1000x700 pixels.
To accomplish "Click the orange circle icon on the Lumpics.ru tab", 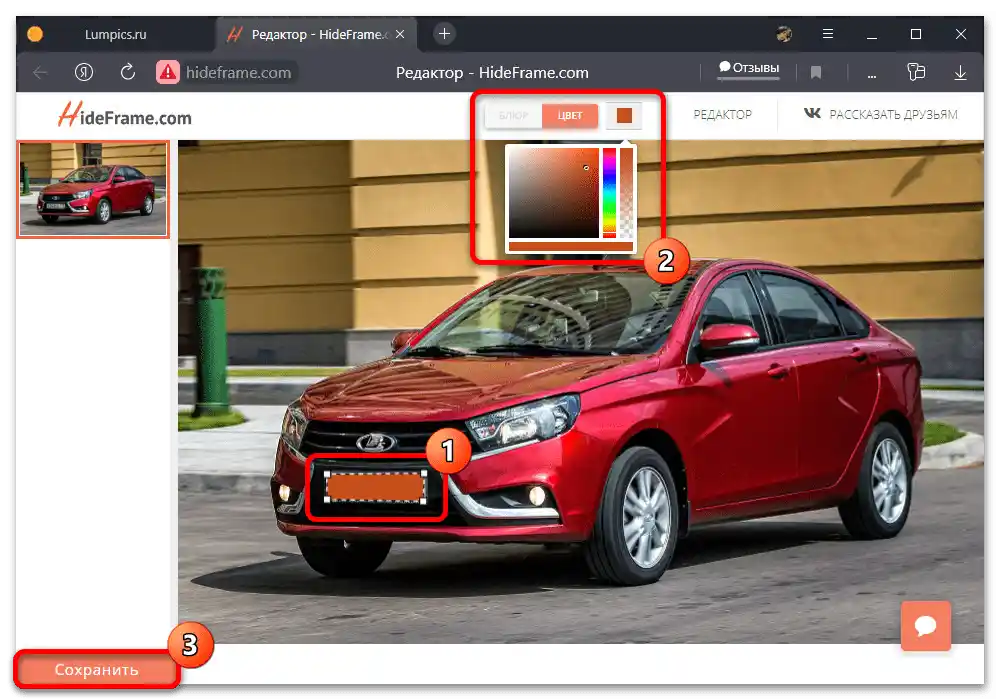I will [x=35, y=34].
